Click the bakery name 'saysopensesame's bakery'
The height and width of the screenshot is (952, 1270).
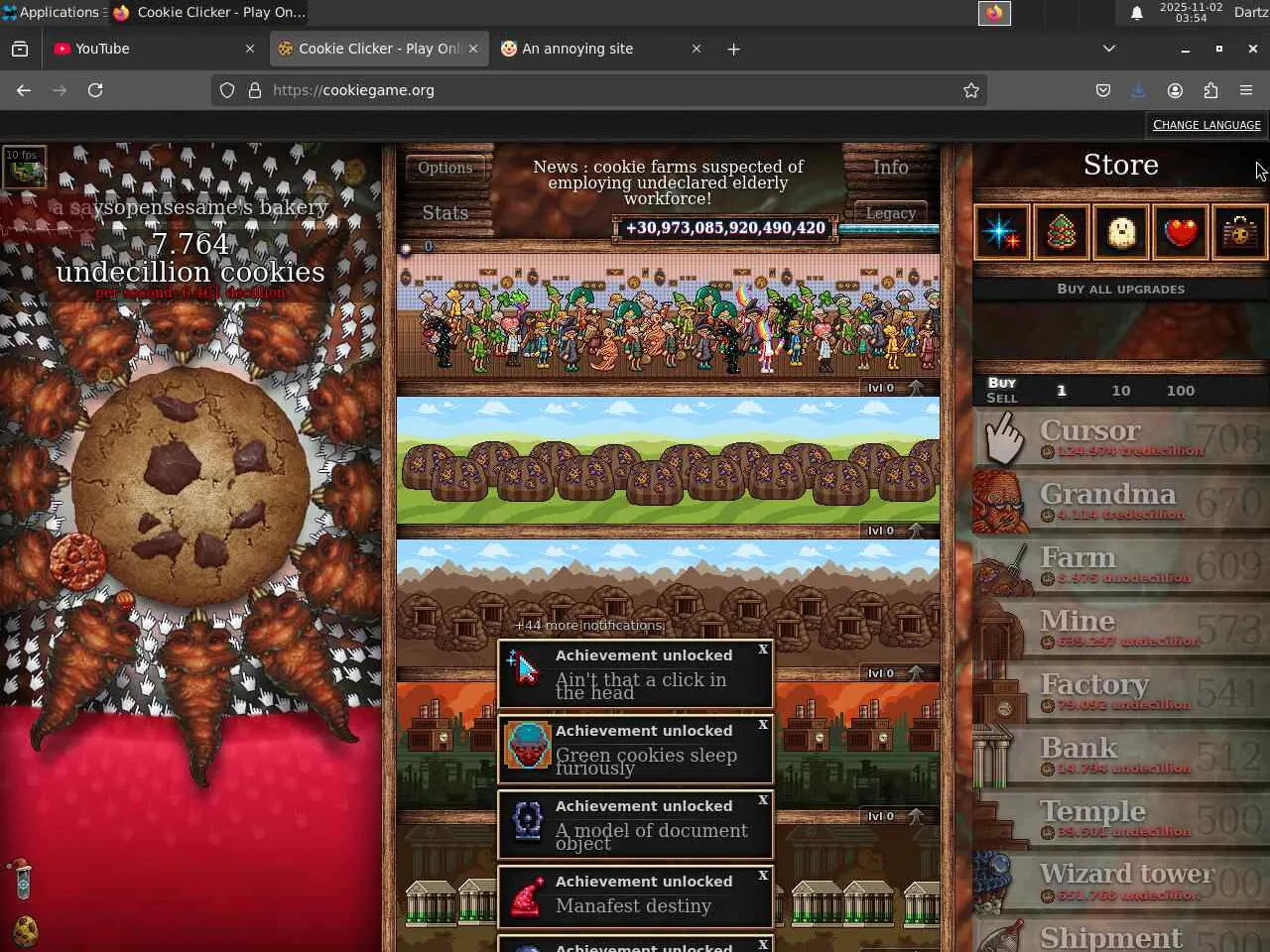[x=190, y=207]
